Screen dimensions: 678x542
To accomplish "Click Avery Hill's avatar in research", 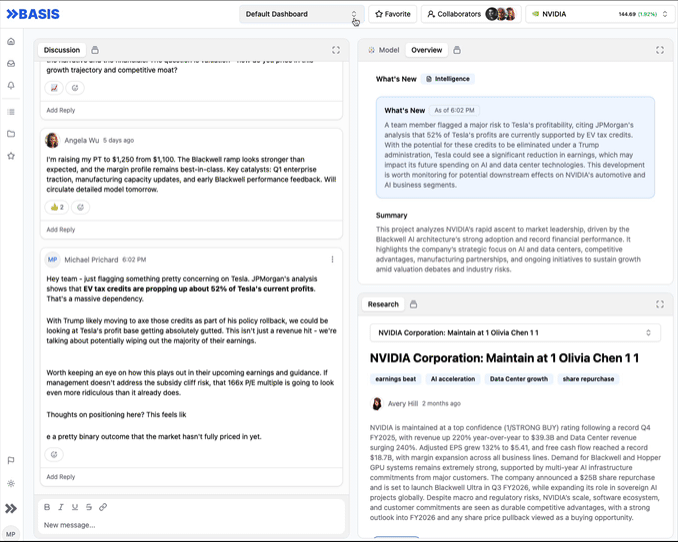I will (377, 404).
